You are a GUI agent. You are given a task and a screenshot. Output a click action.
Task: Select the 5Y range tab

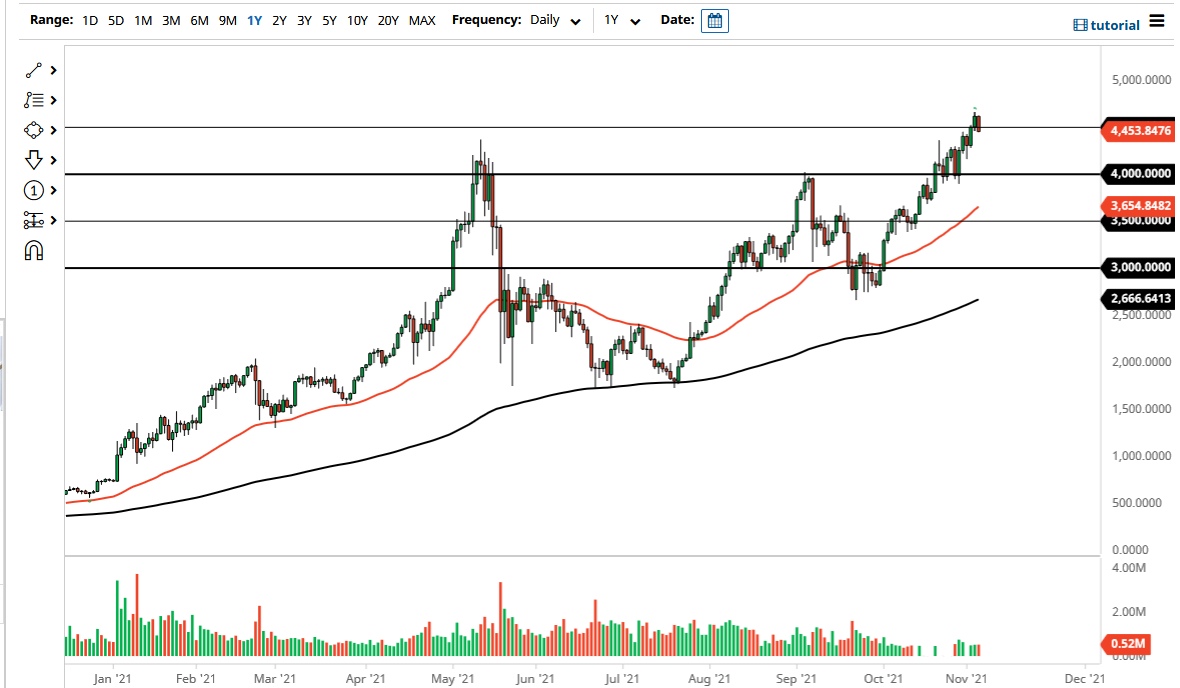click(x=329, y=20)
